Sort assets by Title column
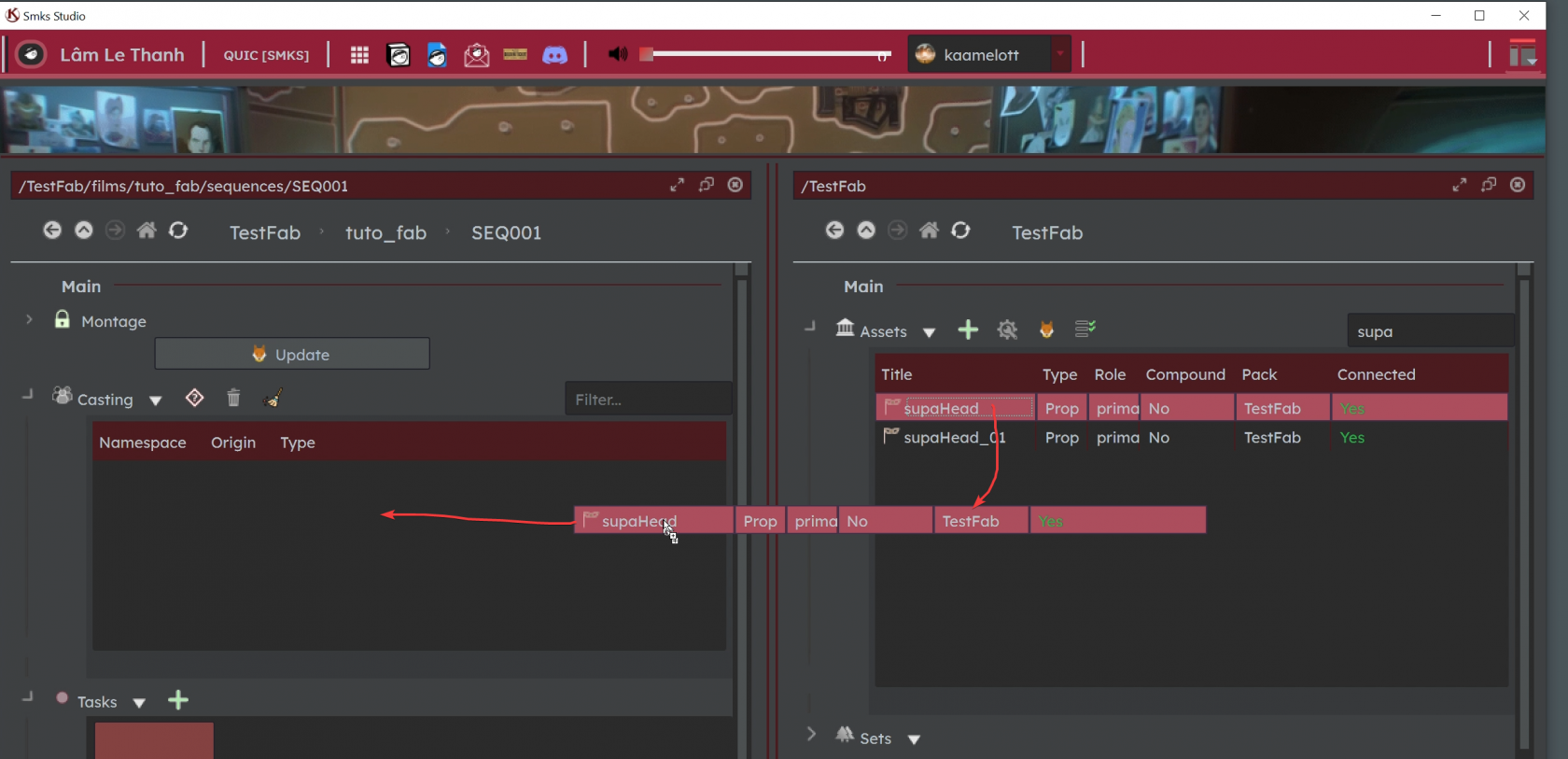 coord(897,374)
